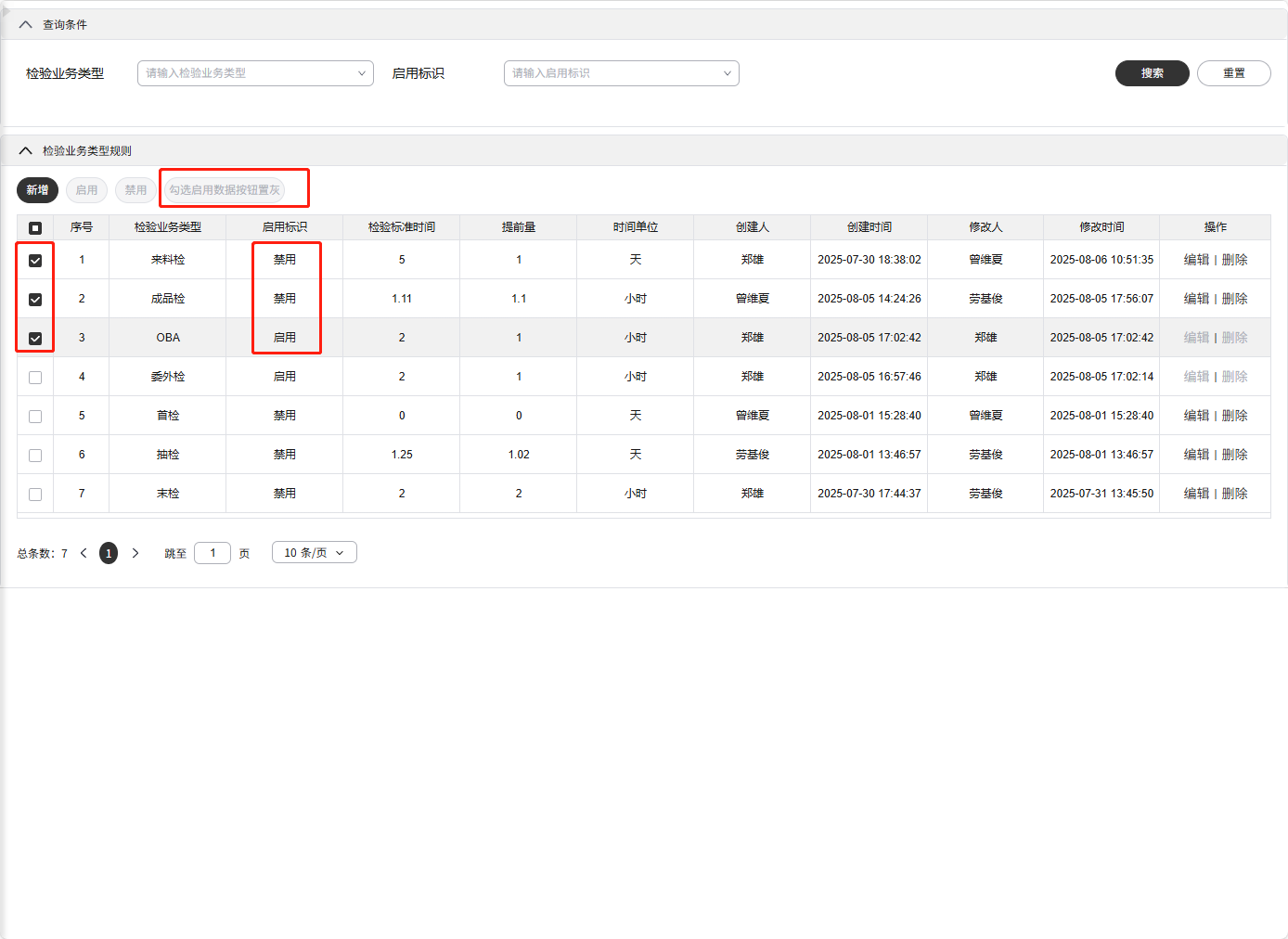
Task: Uncheck the OBA row checkbox
Action: (x=35, y=339)
